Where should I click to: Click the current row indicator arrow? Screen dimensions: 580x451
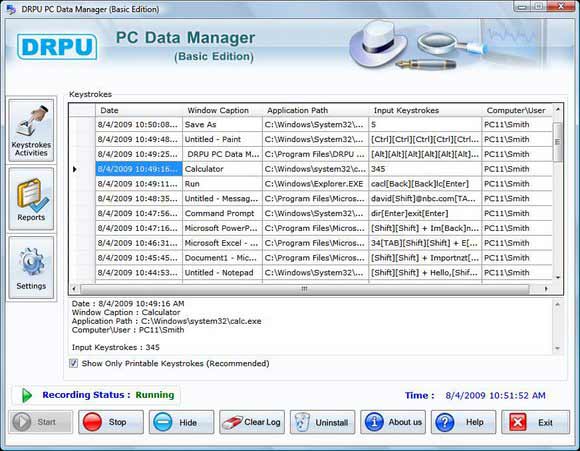(75, 169)
